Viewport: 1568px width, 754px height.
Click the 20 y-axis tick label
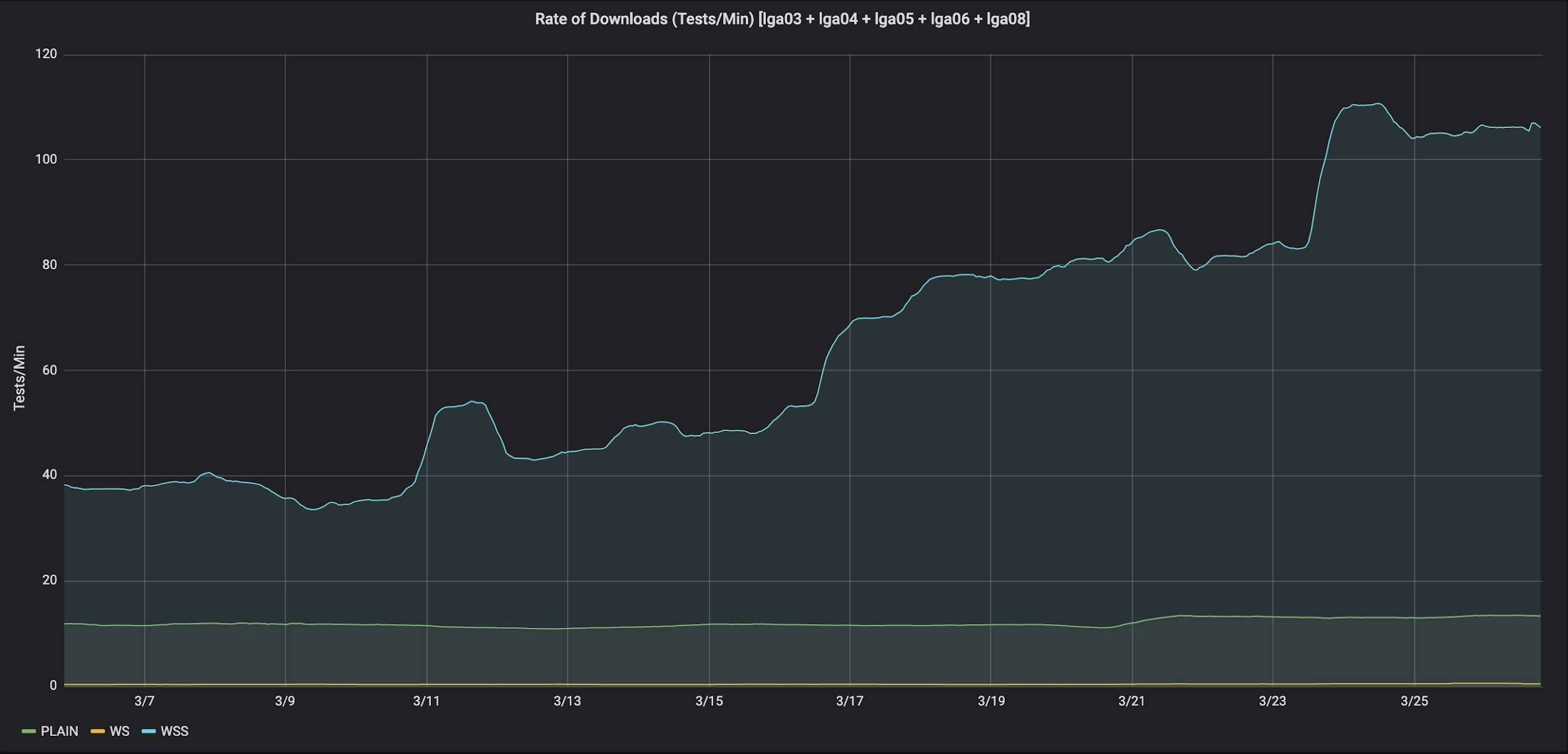point(50,580)
